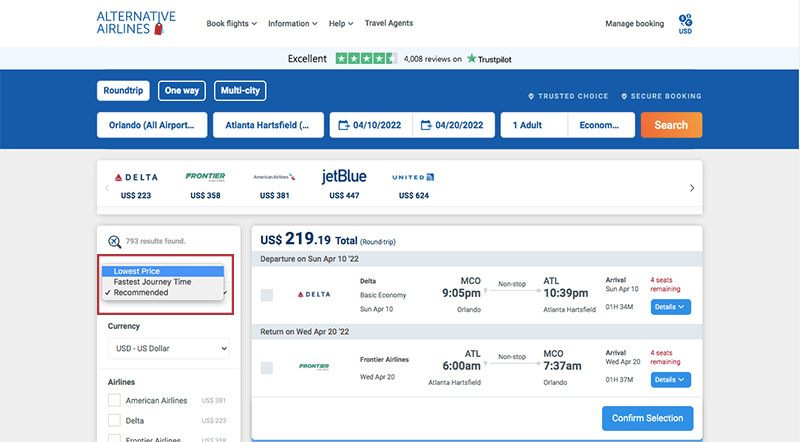This screenshot has height=442, width=800.
Task: Click the orange Search button
Action: click(671, 125)
